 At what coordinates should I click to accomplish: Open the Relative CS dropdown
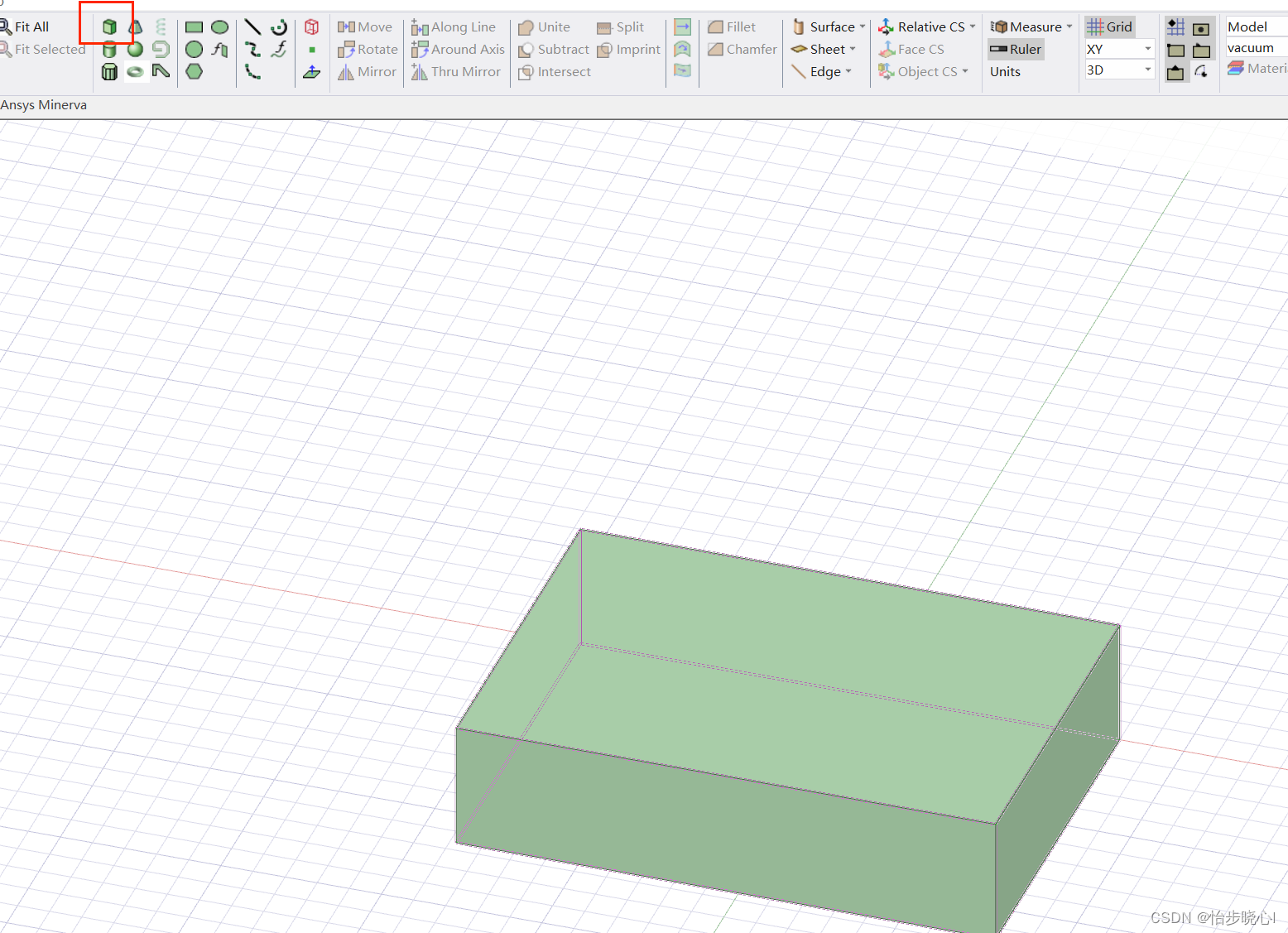pyautogui.click(x=927, y=27)
